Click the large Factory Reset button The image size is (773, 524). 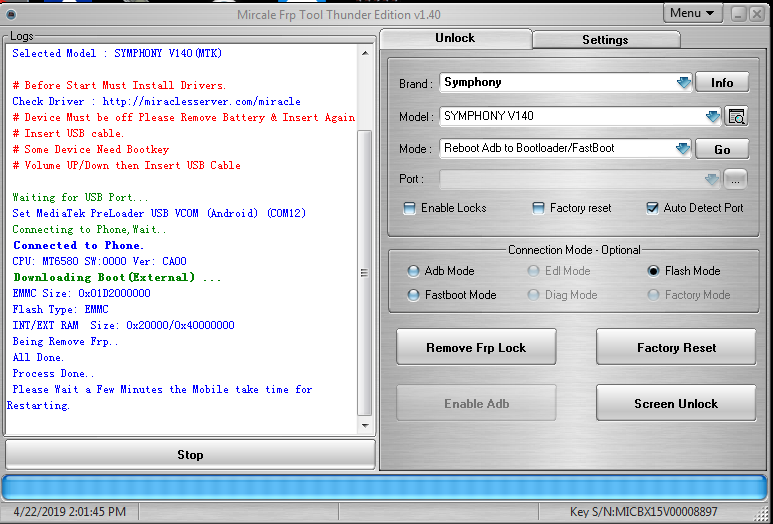[x=676, y=348]
